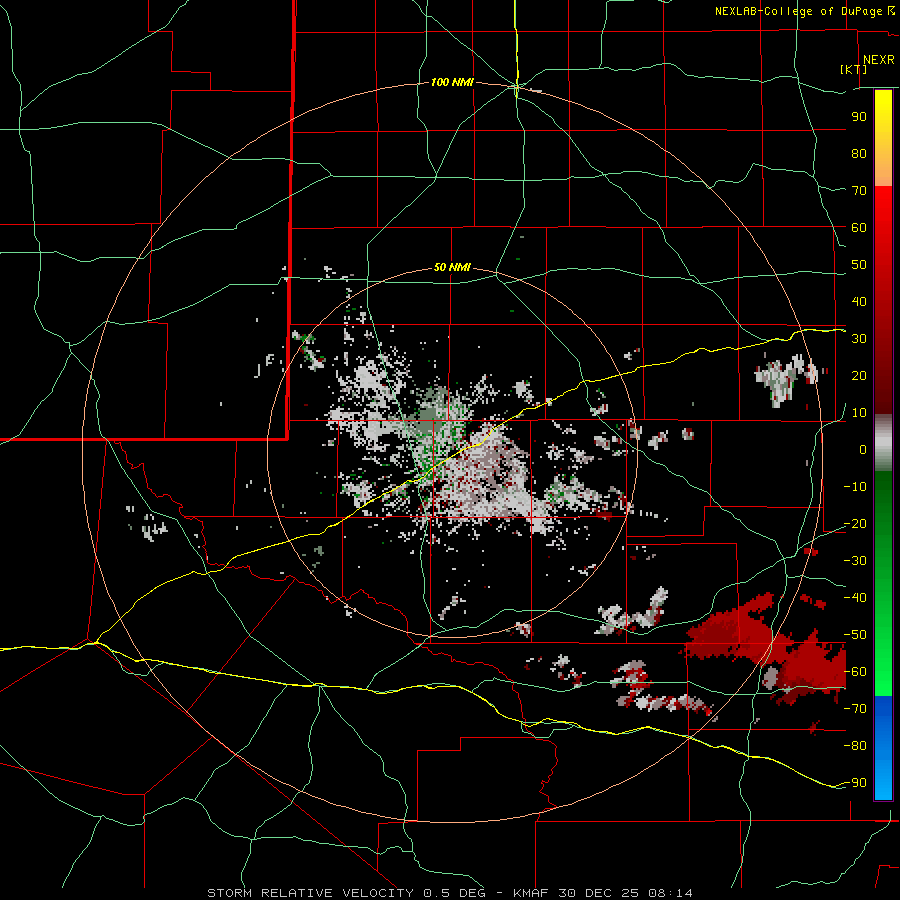Click the 60 value on the velocity scale
The width and height of the screenshot is (900, 900).
pyautogui.click(x=859, y=227)
